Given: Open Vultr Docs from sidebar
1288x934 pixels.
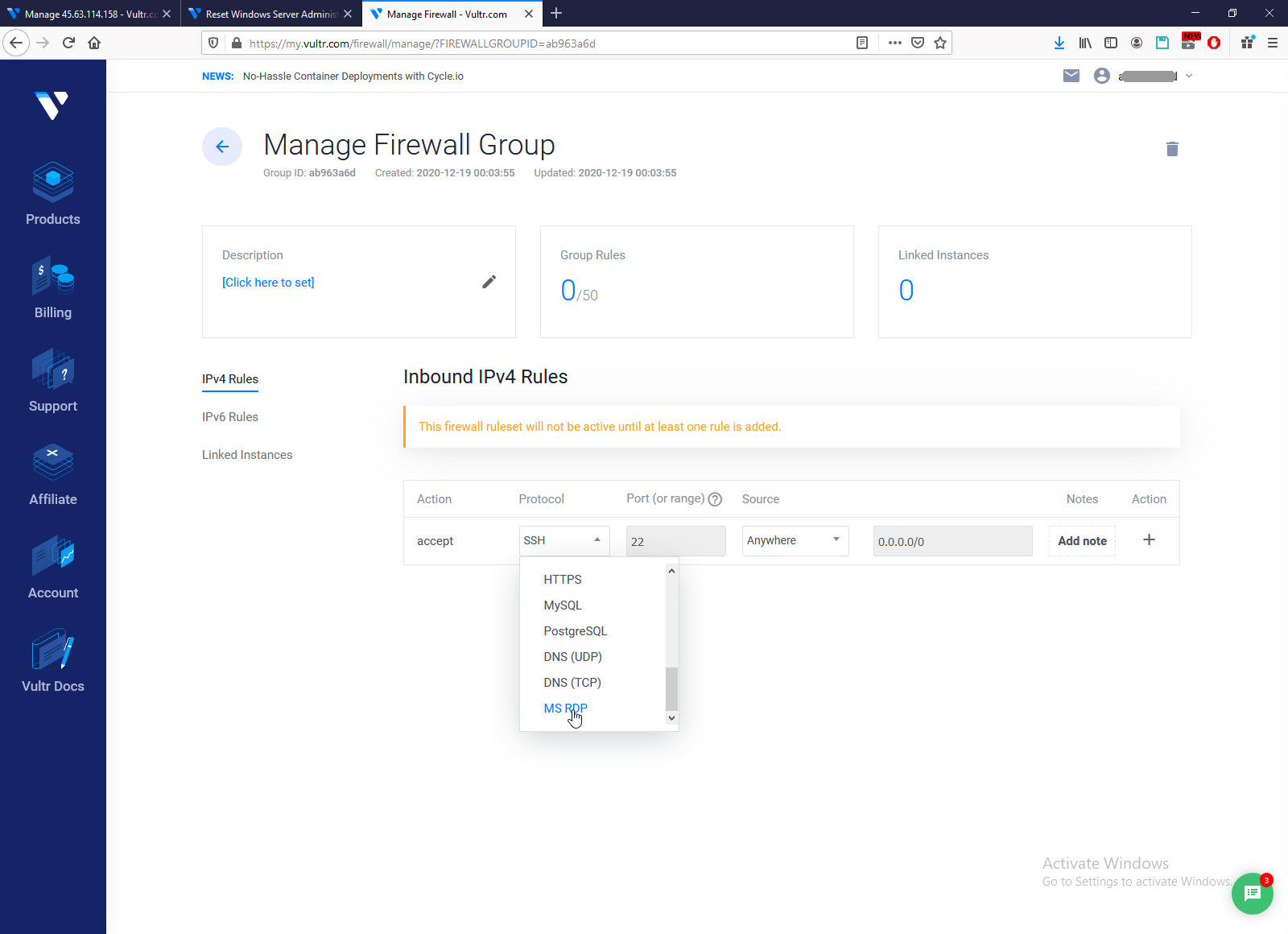Looking at the screenshot, I should (52, 661).
